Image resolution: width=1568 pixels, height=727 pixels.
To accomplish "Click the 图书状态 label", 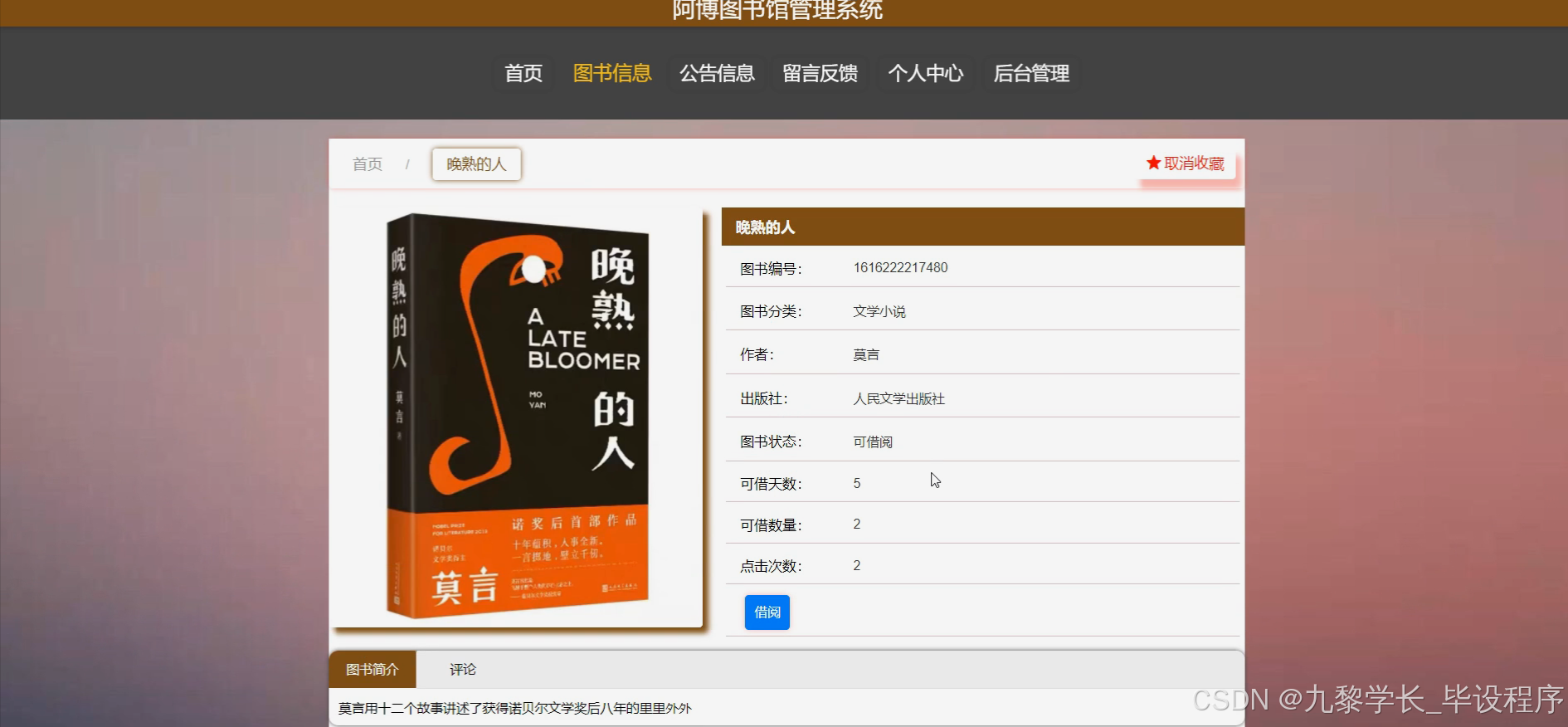I will (771, 442).
